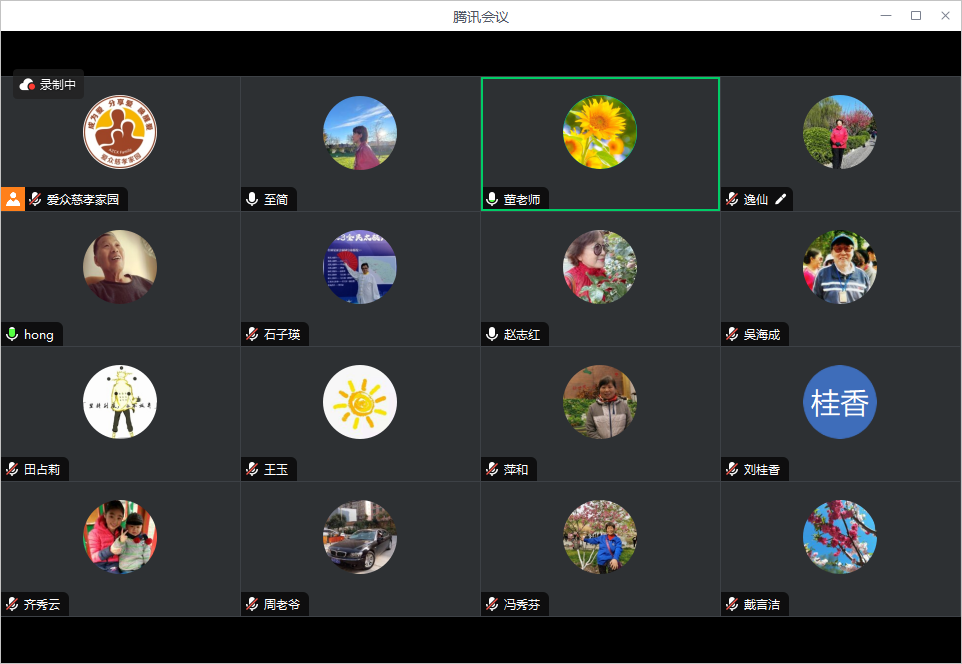Click the 录制中 cloud recording indicator
Image resolution: width=962 pixels, height=664 pixels.
[x=48, y=85]
